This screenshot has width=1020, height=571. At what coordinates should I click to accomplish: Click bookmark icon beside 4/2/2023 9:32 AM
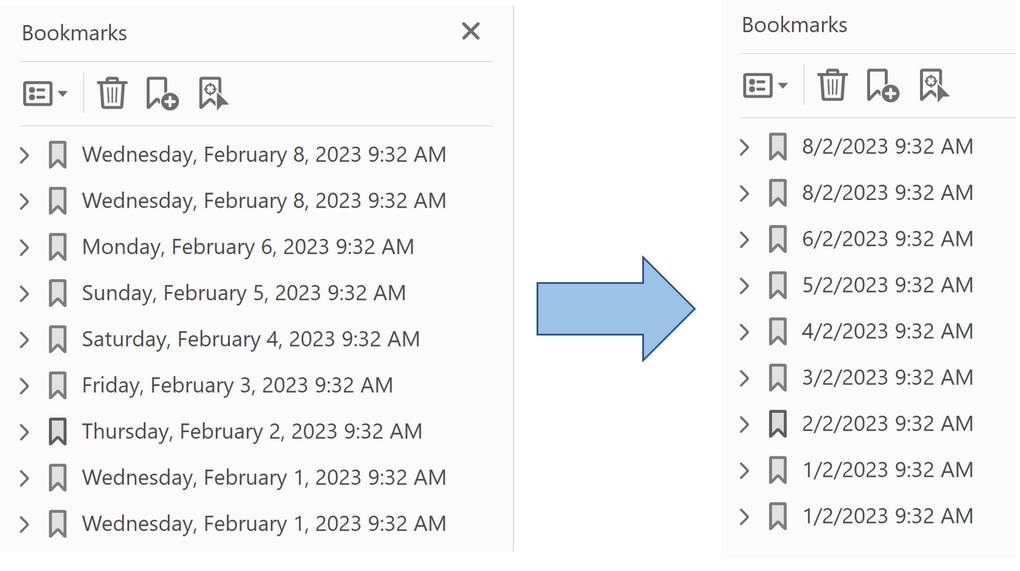777,332
